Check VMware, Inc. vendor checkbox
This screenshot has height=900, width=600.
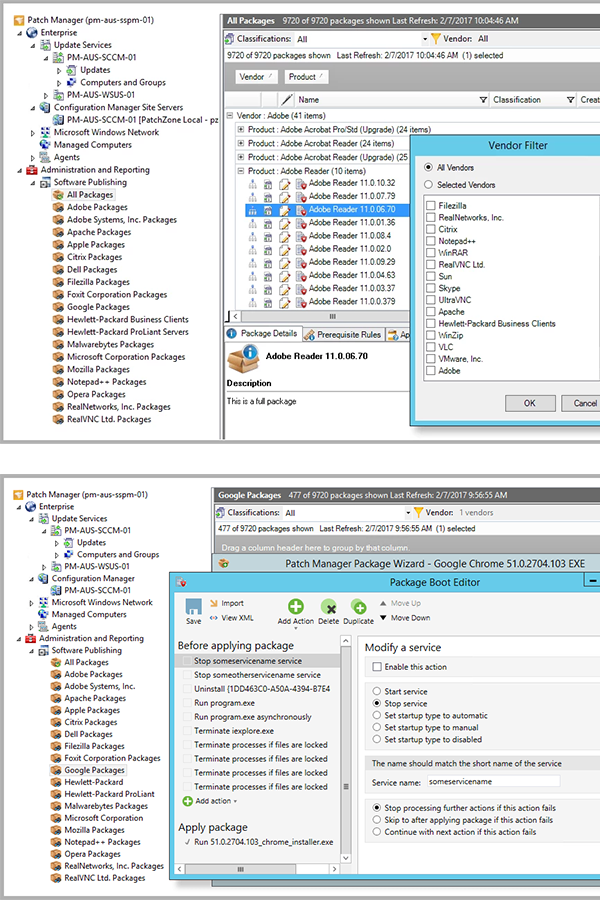(431, 359)
